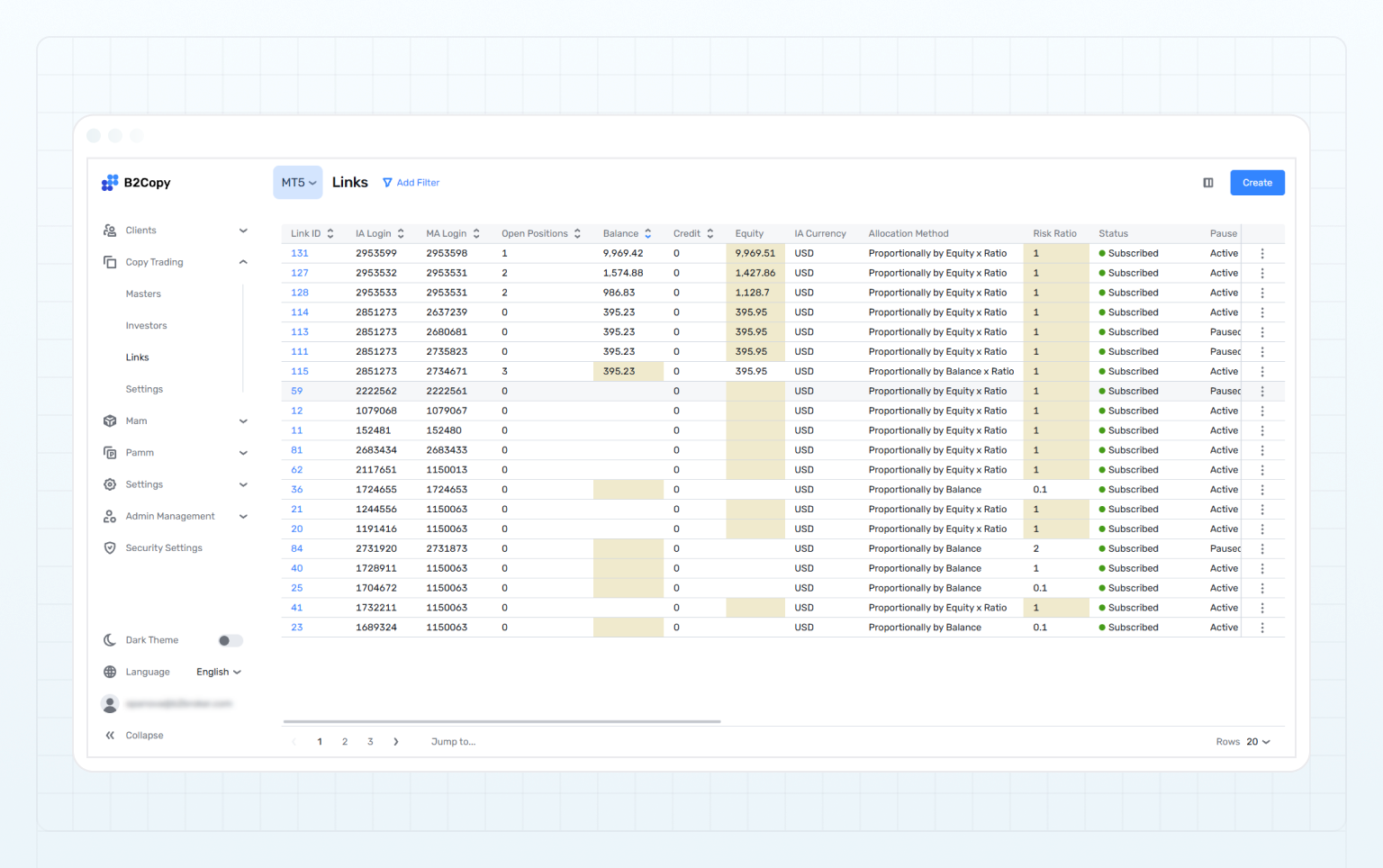Screen dimensions: 1383x868
Task: Open the three-dot menu for link 131
Action: pos(1262,254)
